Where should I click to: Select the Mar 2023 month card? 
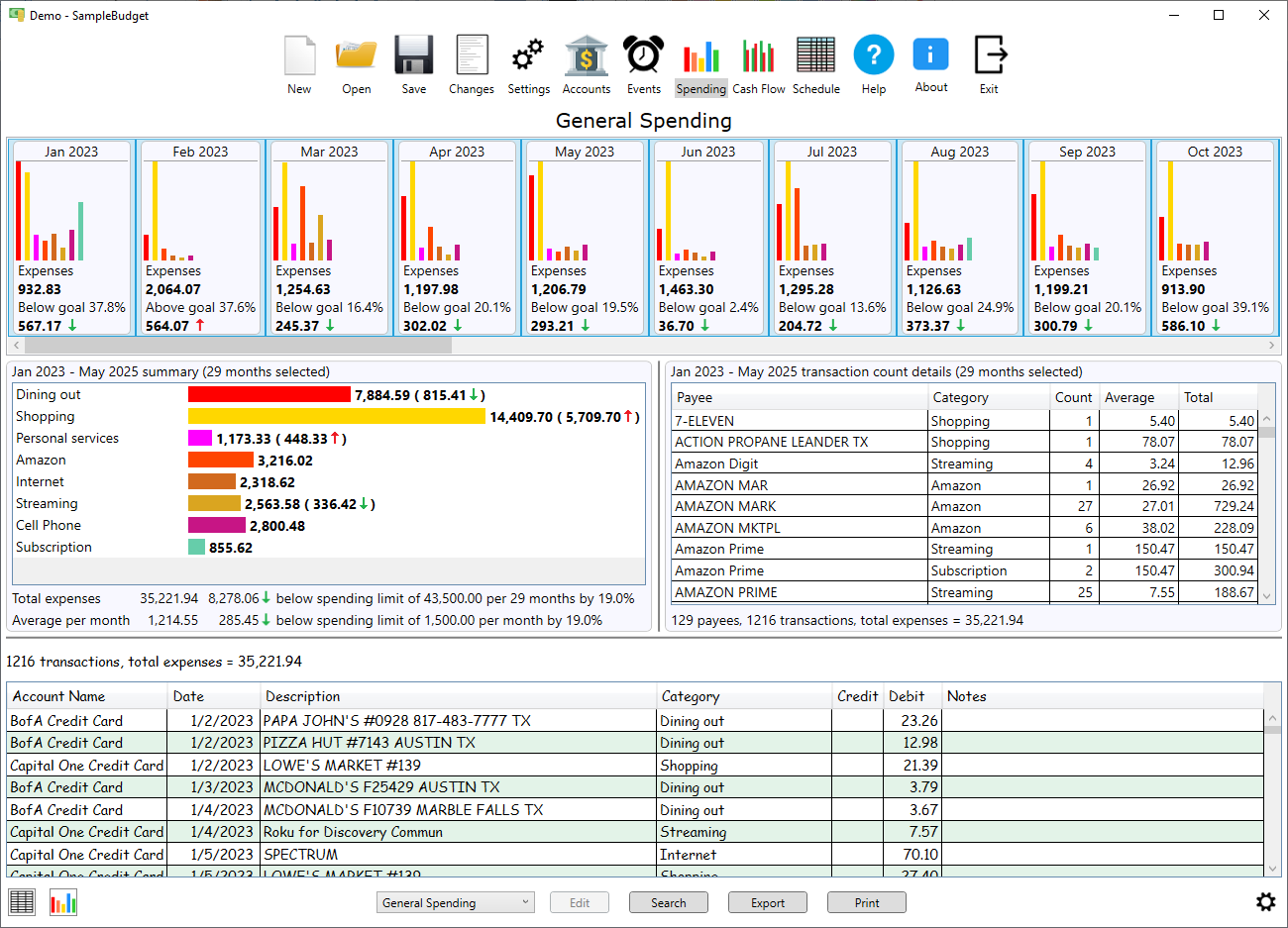[x=330, y=238]
